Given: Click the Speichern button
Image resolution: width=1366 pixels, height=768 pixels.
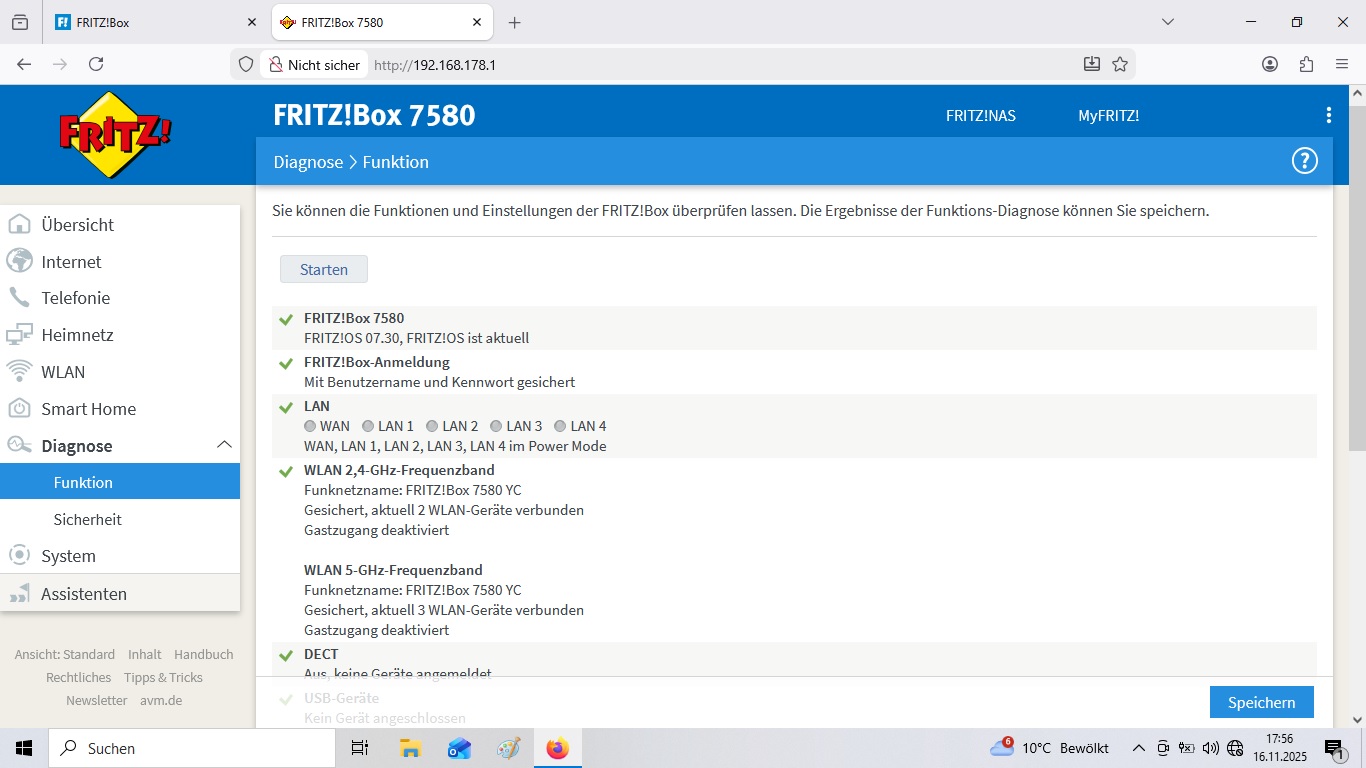Looking at the screenshot, I should point(1261,702).
